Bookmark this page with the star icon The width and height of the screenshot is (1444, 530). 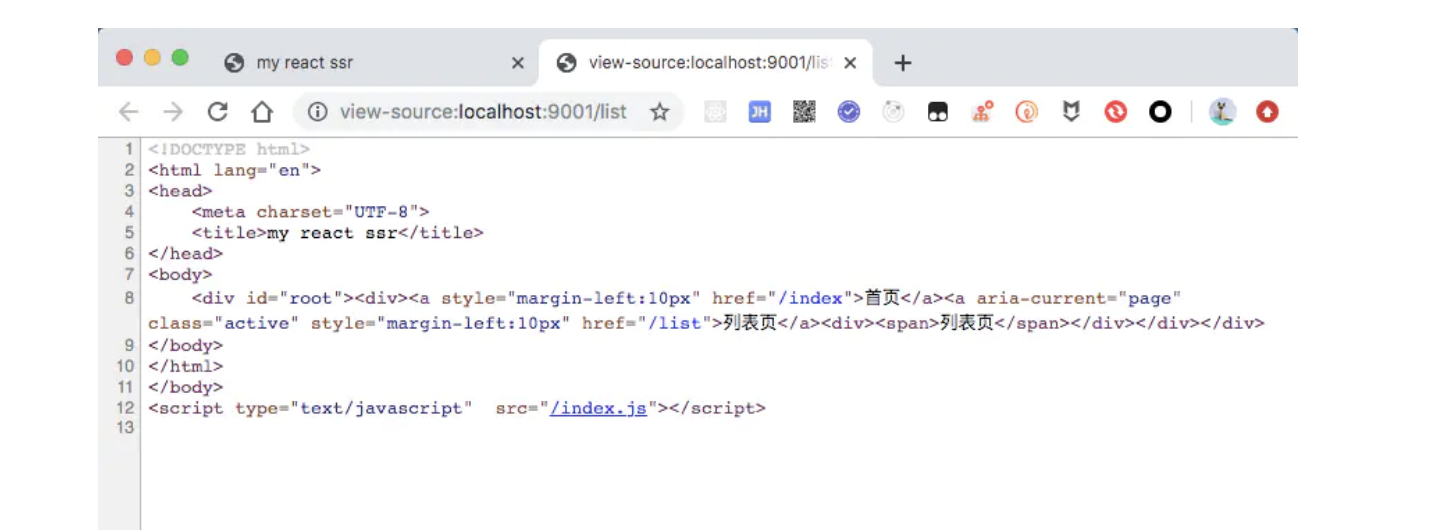pos(659,112)
